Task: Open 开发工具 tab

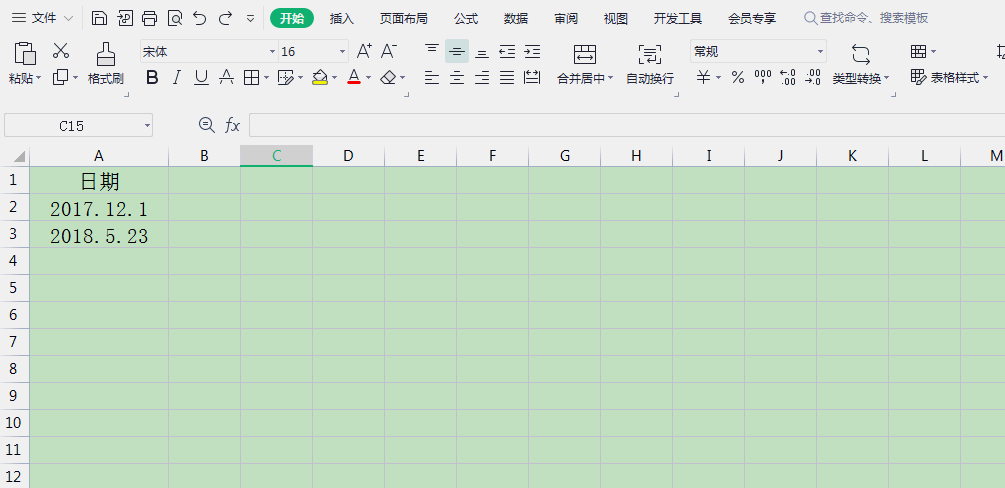Action: point(677,19)
